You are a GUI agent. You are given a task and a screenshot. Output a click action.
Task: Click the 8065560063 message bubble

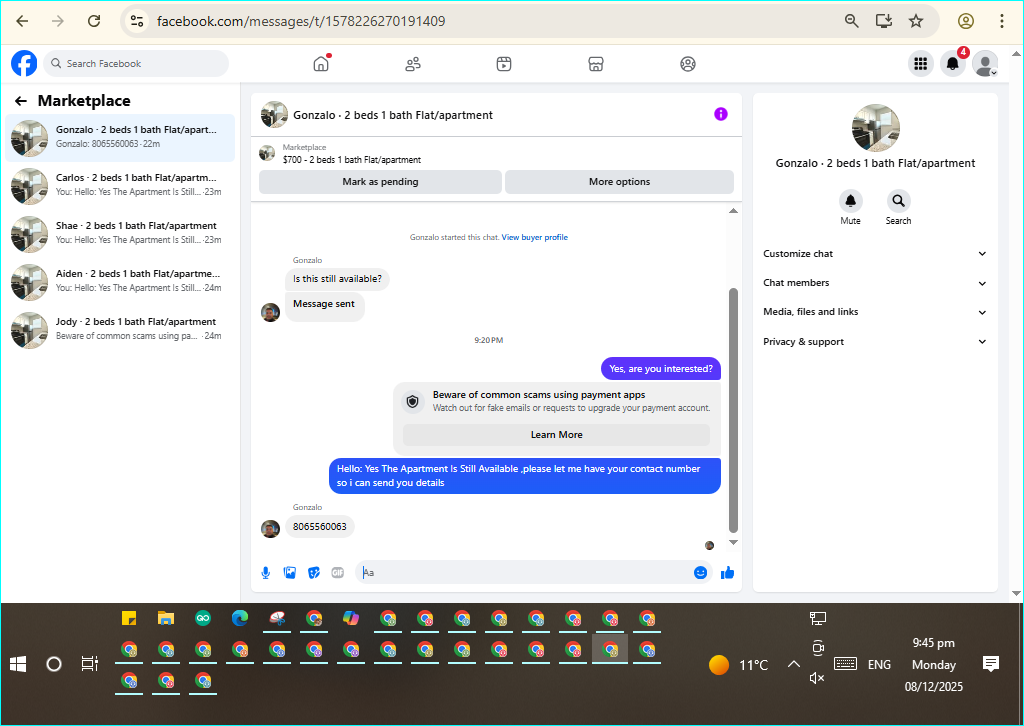pos(319,527)
